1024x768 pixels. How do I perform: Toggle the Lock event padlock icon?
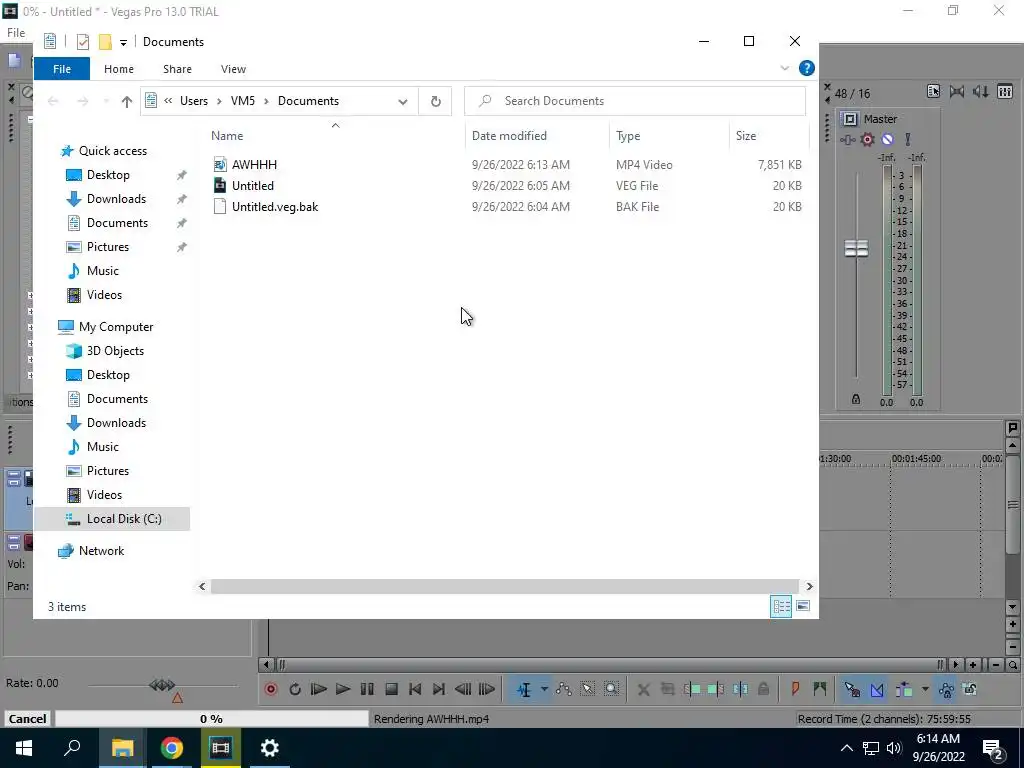[763, 689]
